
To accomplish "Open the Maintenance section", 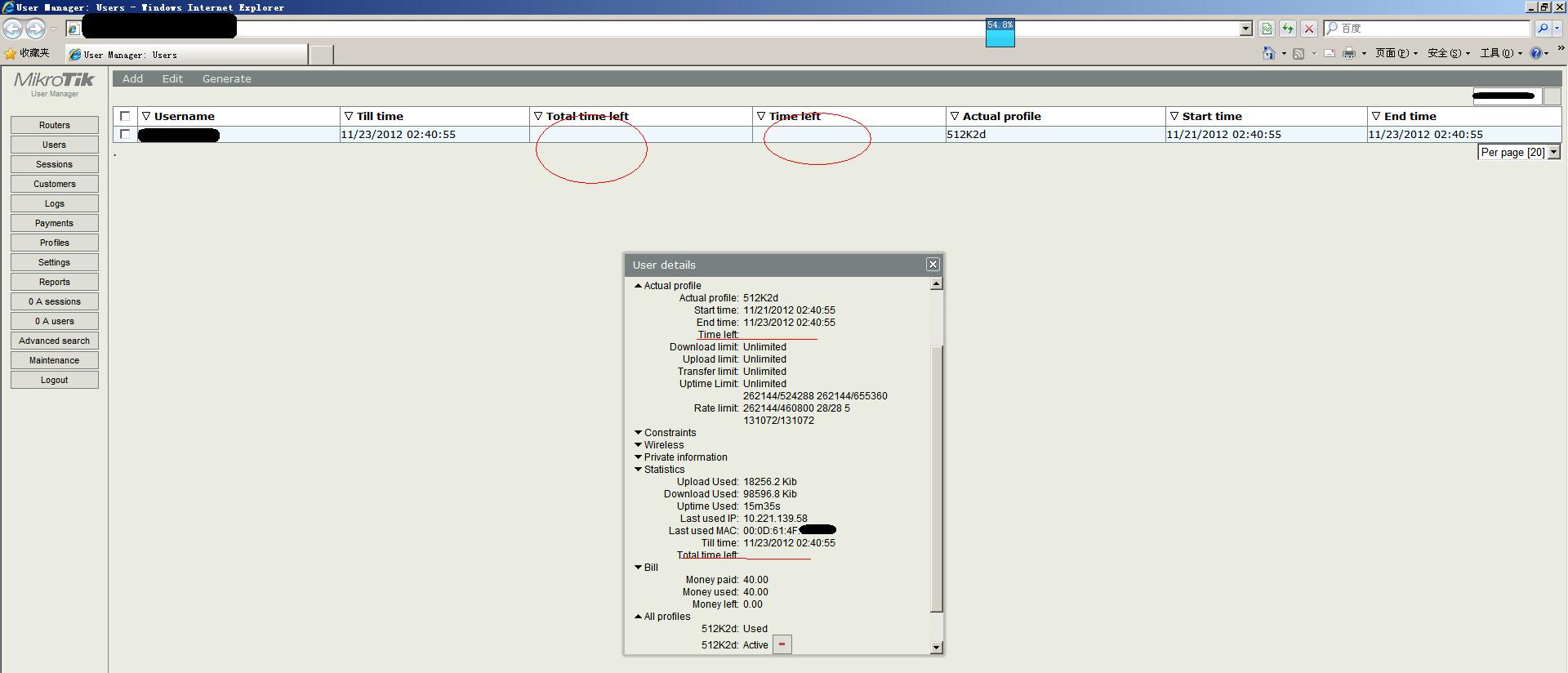I will 55,360.
